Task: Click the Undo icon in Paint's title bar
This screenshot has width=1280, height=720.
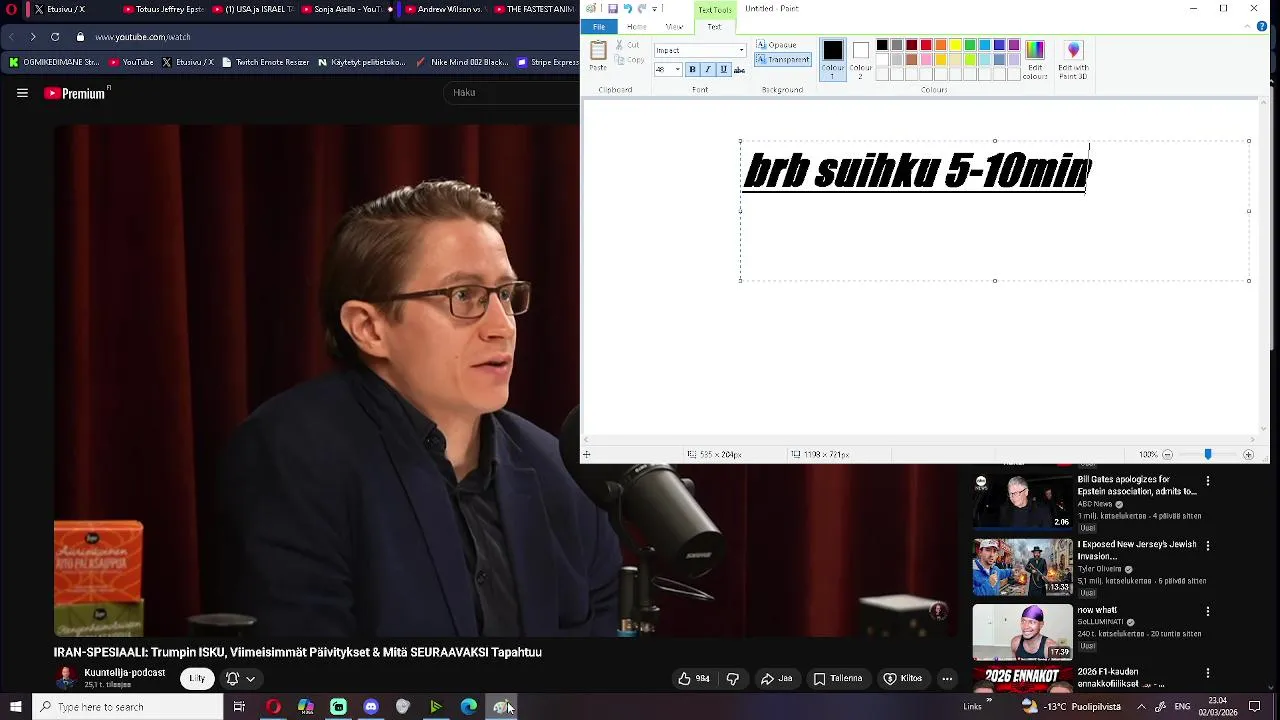Action: pos(628,8)
